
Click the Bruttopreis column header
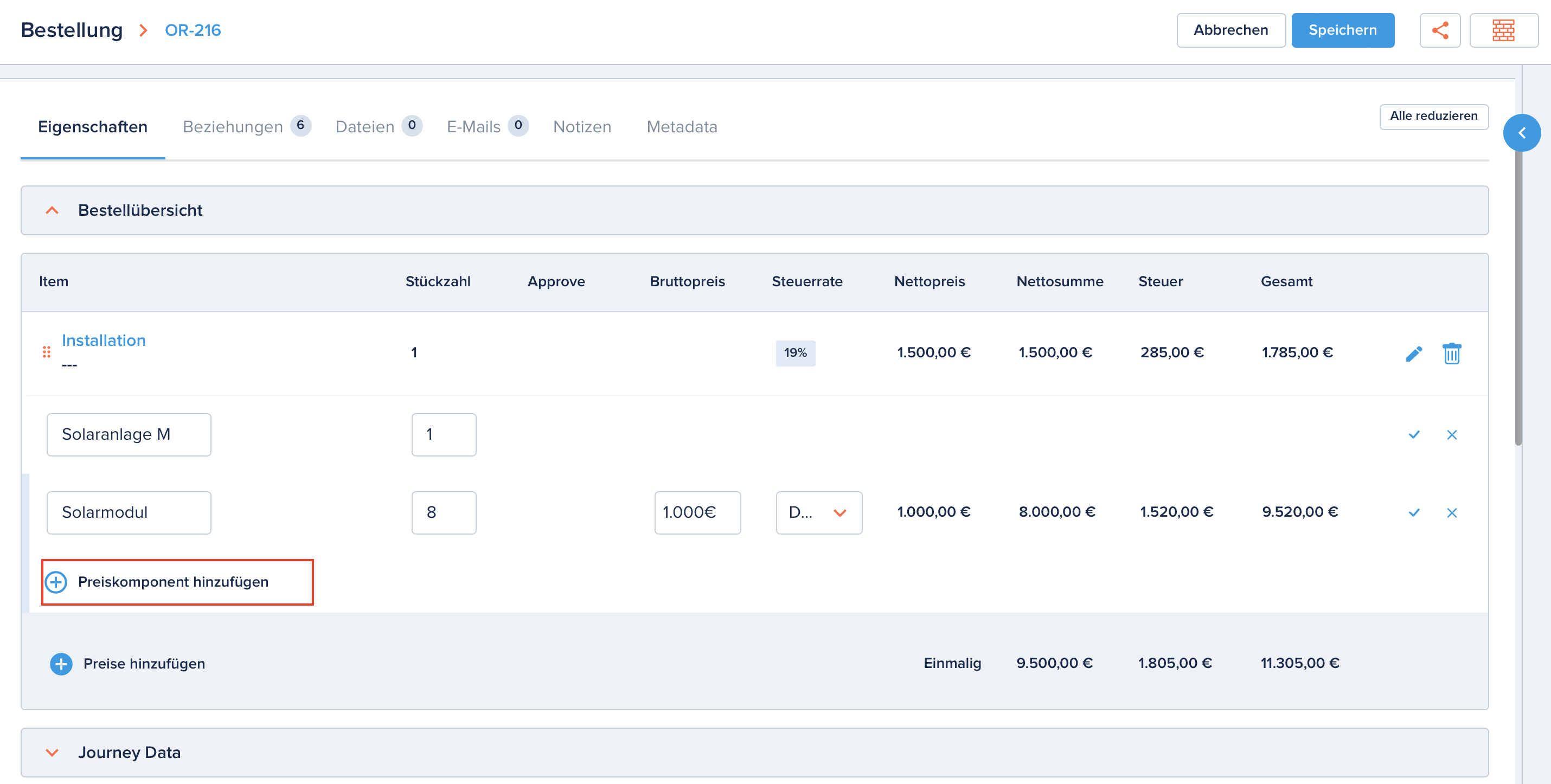(x=687, y=282)
